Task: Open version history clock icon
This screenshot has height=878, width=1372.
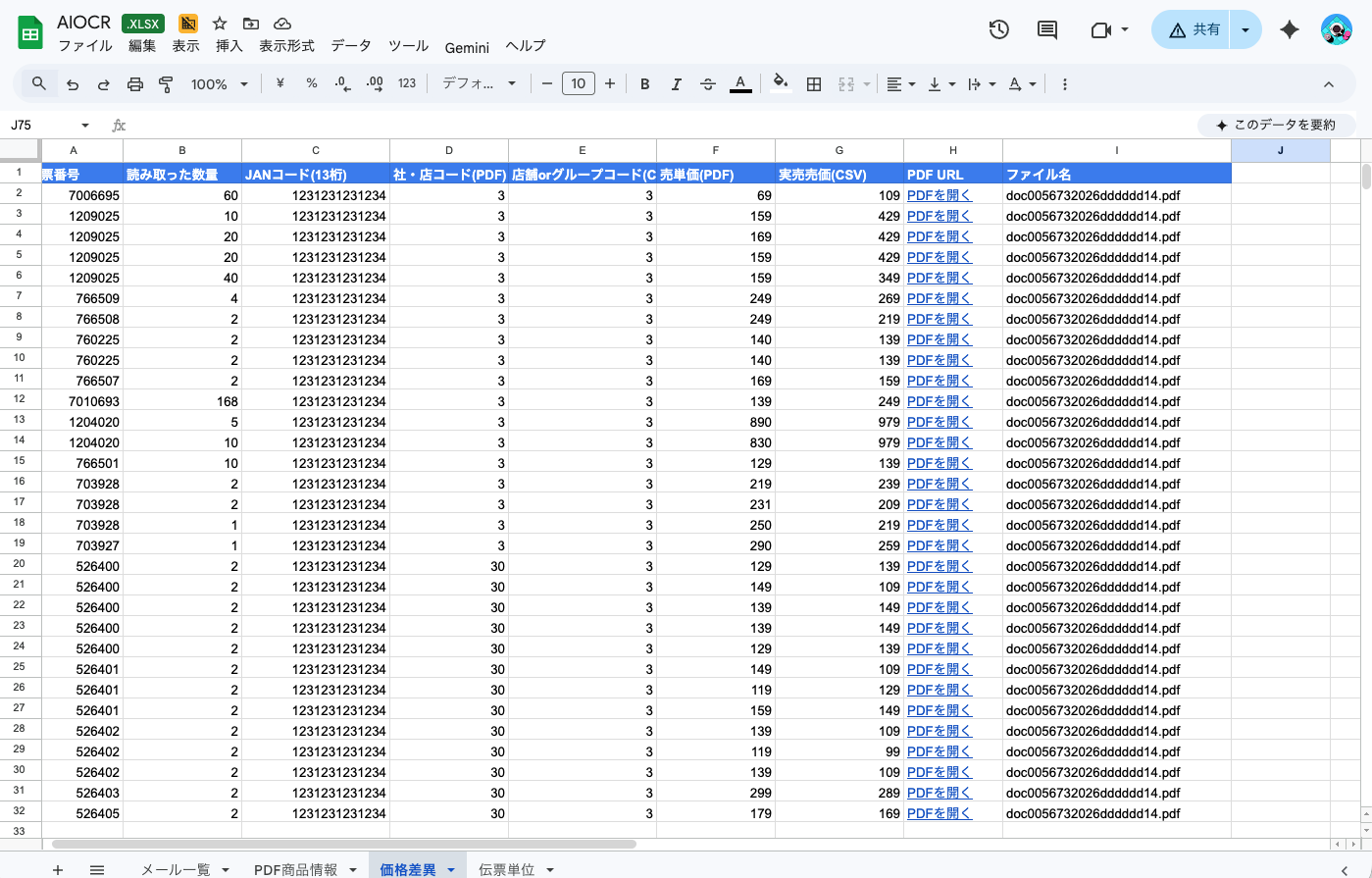Action: coord(998,30)
